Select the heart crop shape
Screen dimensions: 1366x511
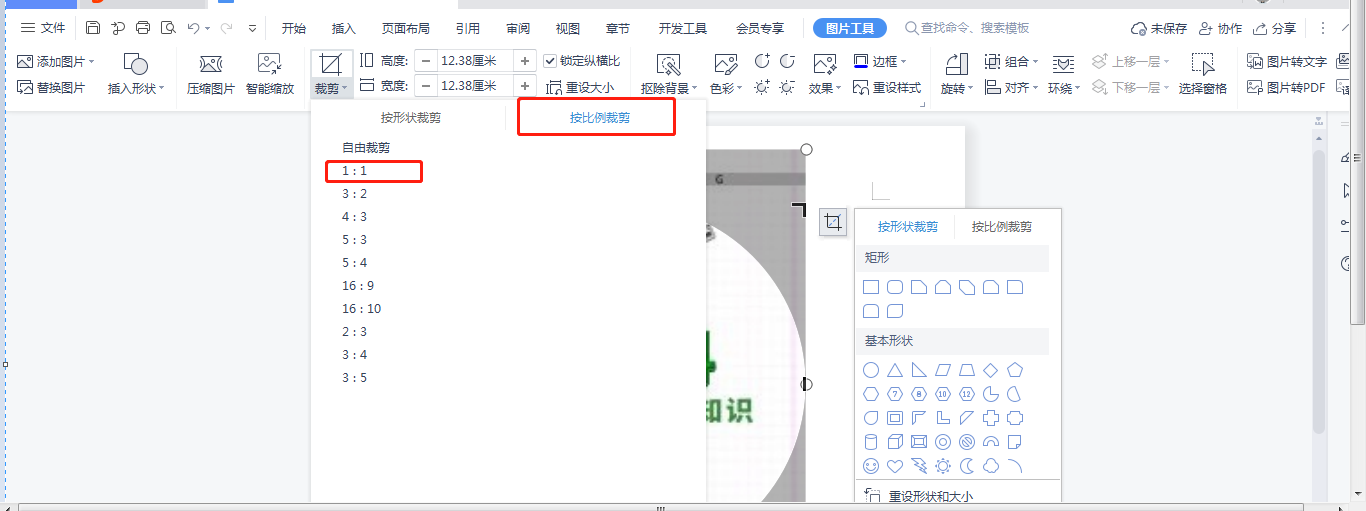[x=895, y=466]
